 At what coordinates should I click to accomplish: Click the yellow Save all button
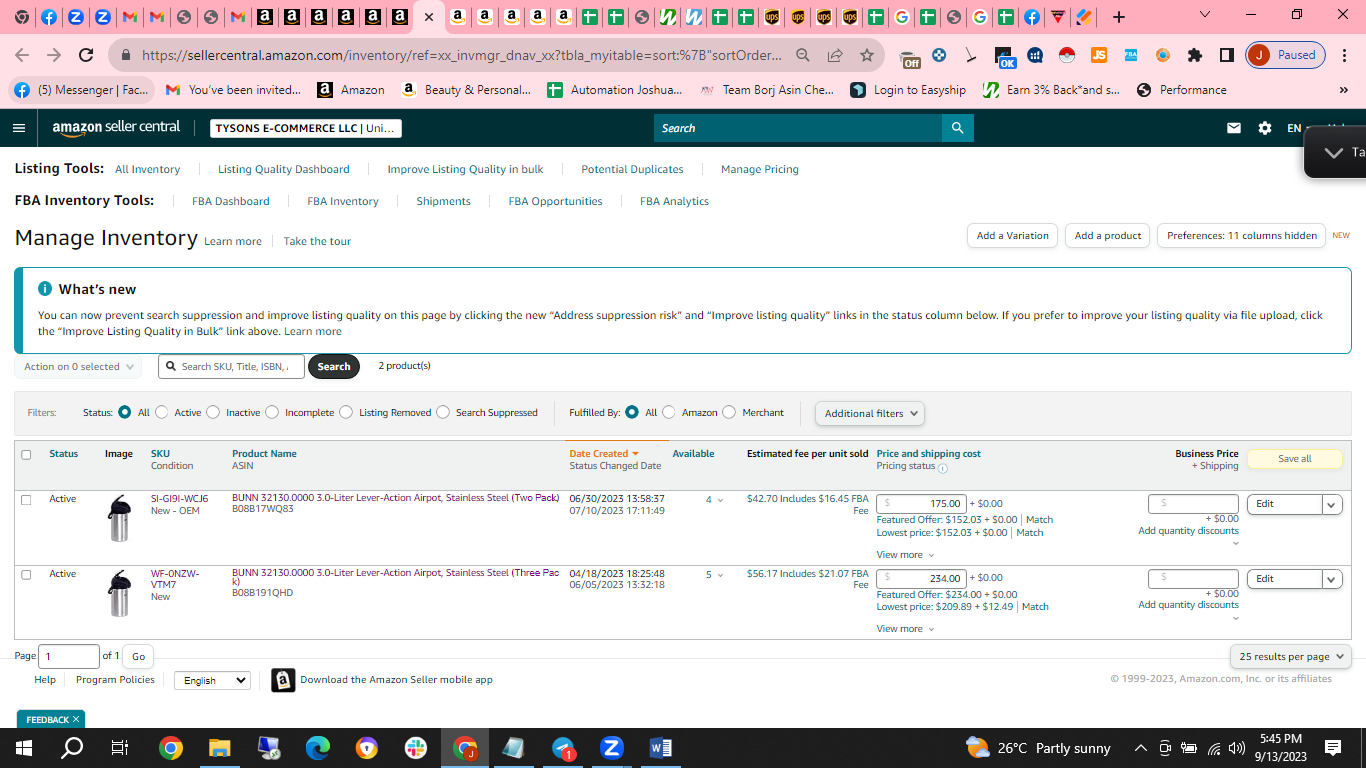(1295, 459)
